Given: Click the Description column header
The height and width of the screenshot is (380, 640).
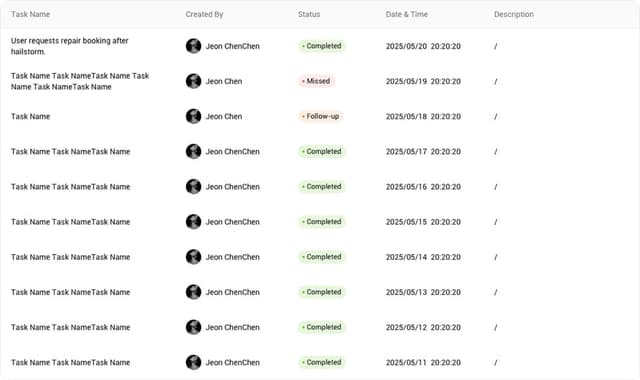Looking at the screenshot, I should 514,14.
